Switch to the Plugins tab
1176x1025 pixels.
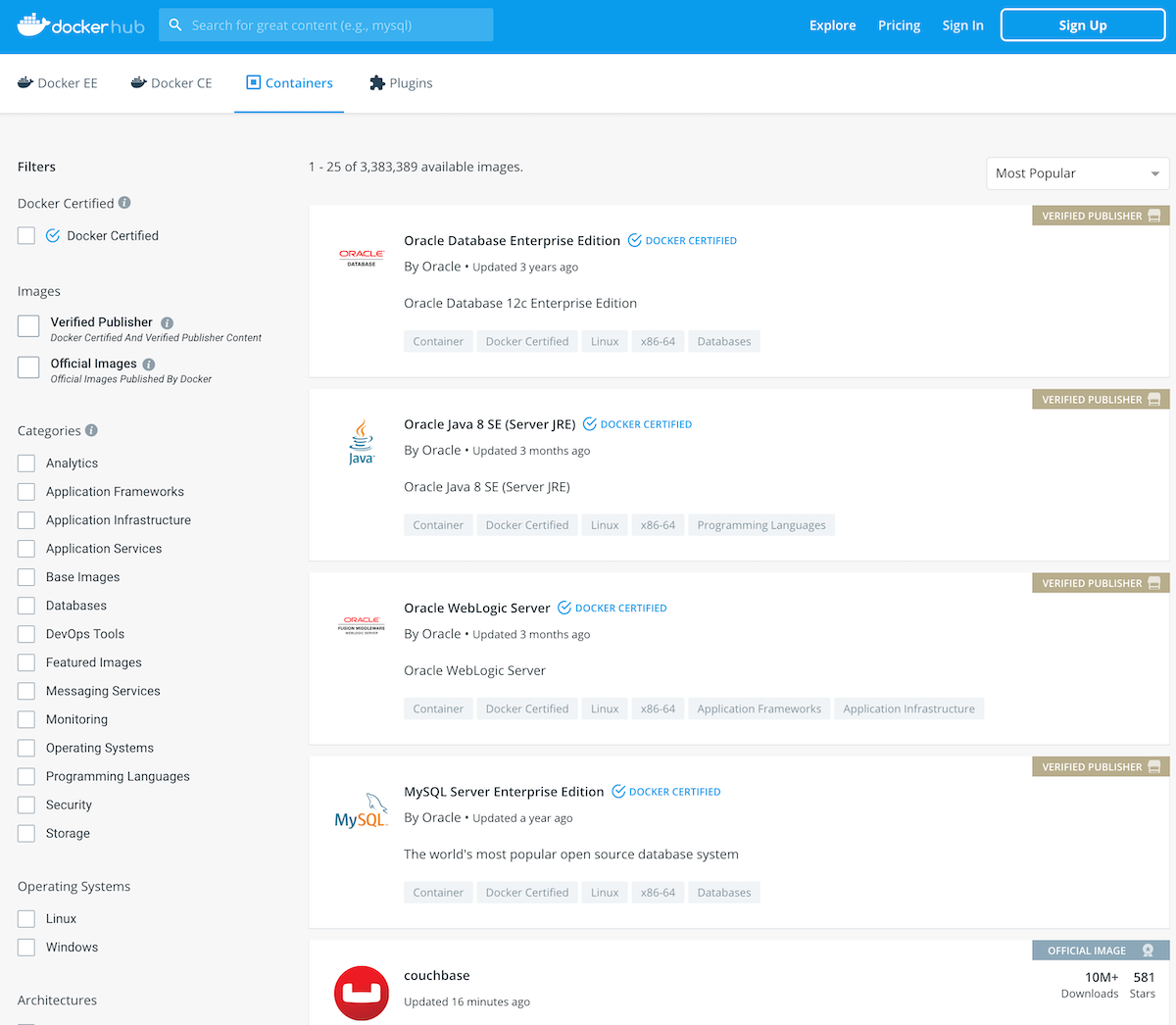coord(400,83)
